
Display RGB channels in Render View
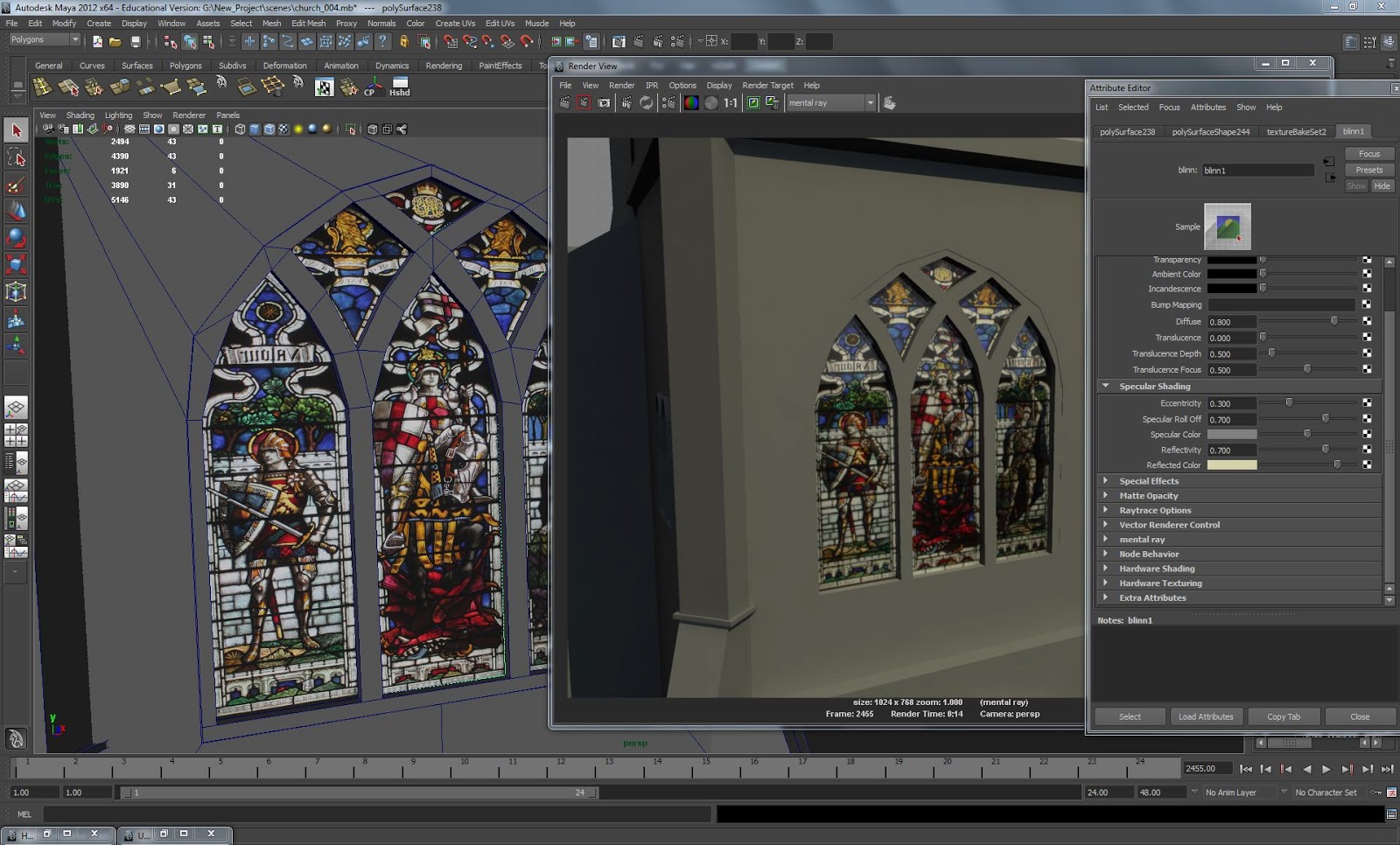tap(691, 102)
